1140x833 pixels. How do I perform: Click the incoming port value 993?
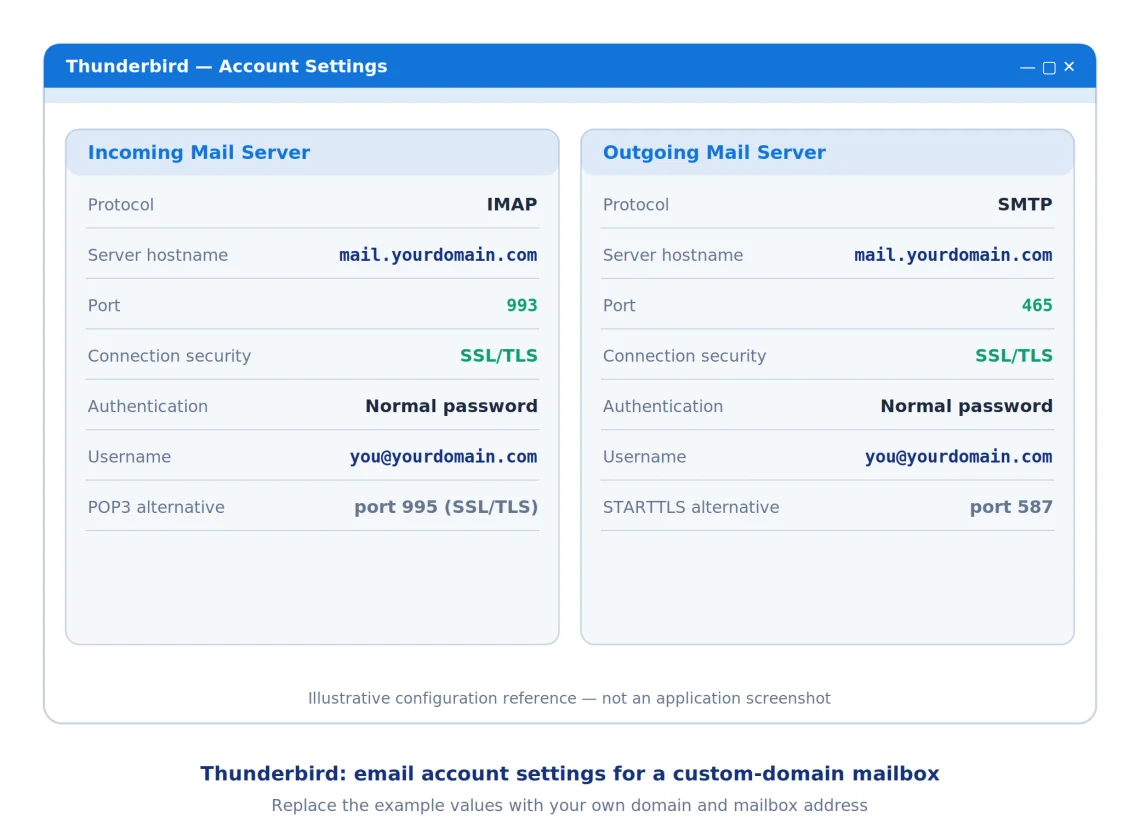click(x=522, y=305)
